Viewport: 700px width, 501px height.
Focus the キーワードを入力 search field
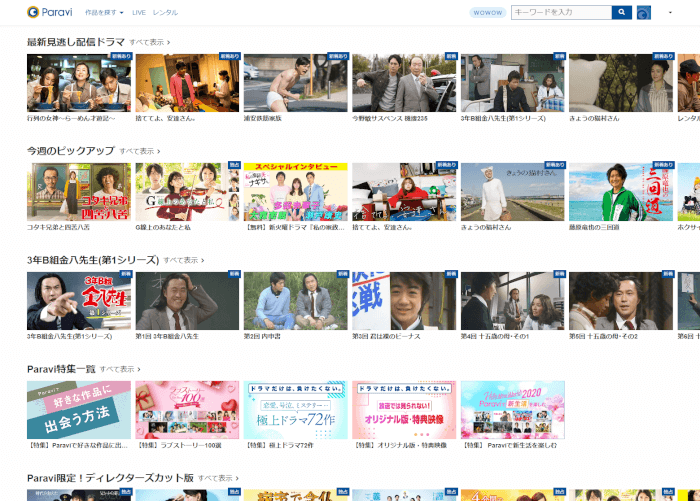click(560, 12)
